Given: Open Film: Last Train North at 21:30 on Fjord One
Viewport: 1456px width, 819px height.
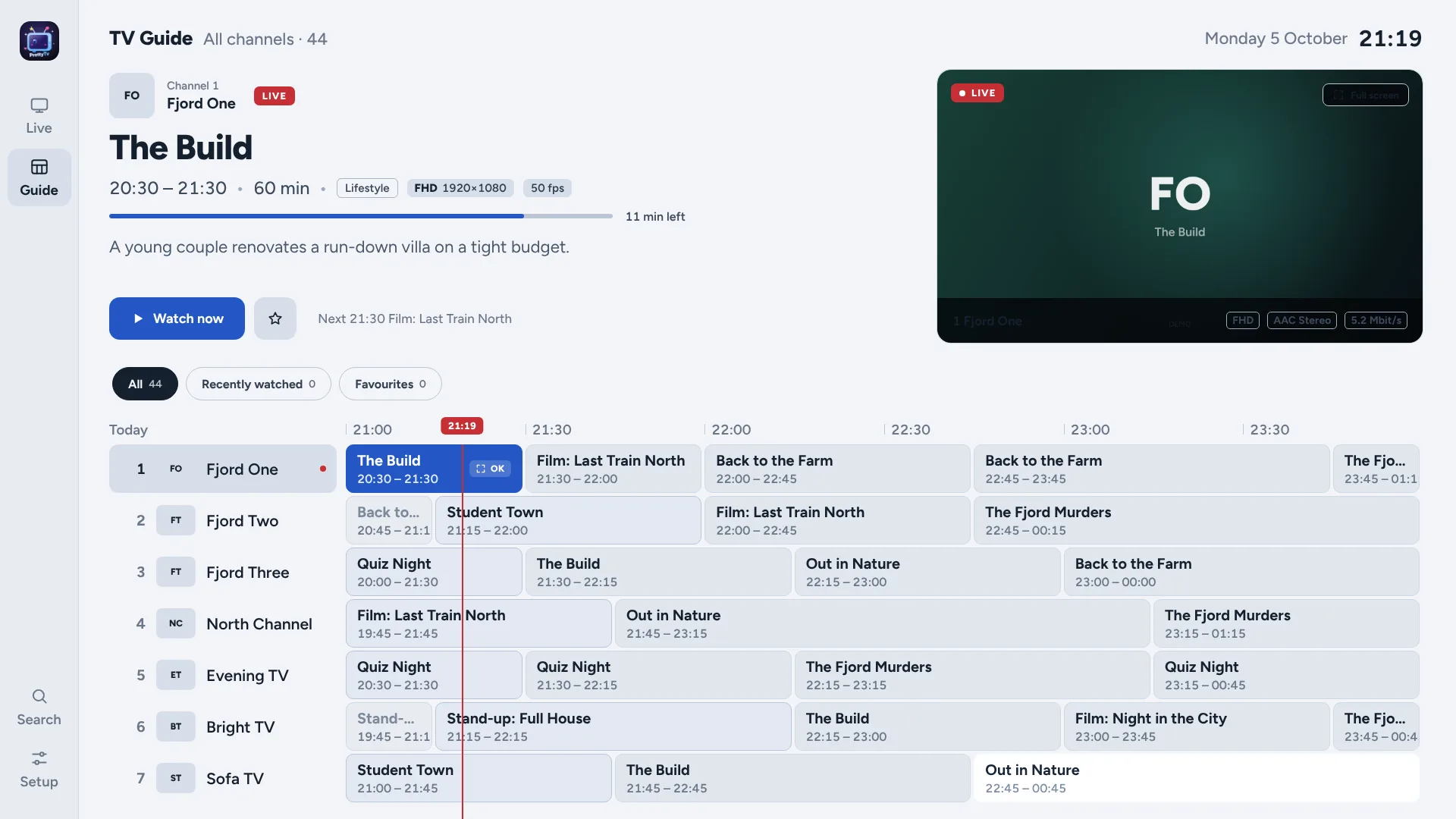Looking at the screenshot, I should (x=613, y=469).
